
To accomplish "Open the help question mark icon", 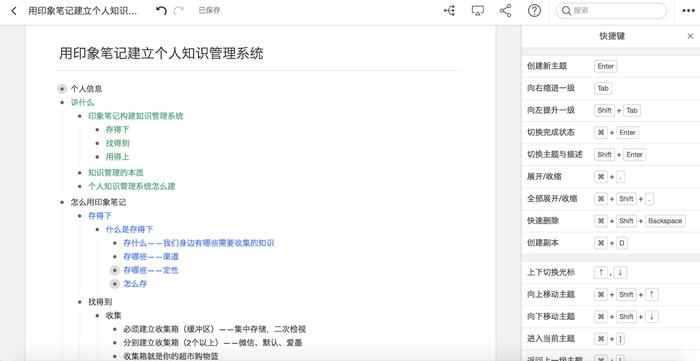I will [534, 11].
